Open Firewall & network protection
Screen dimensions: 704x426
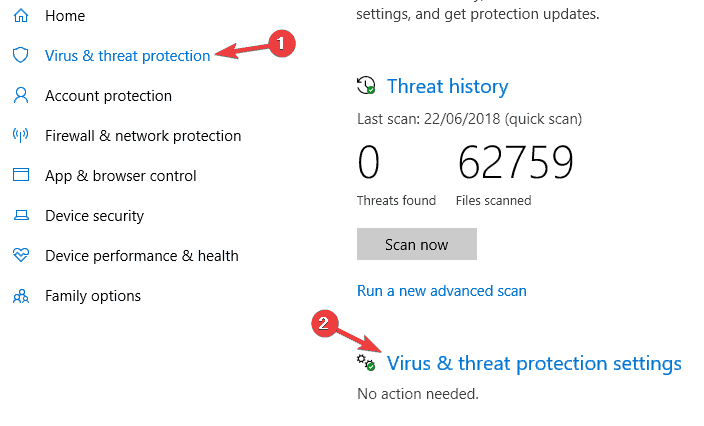[143, 136]
